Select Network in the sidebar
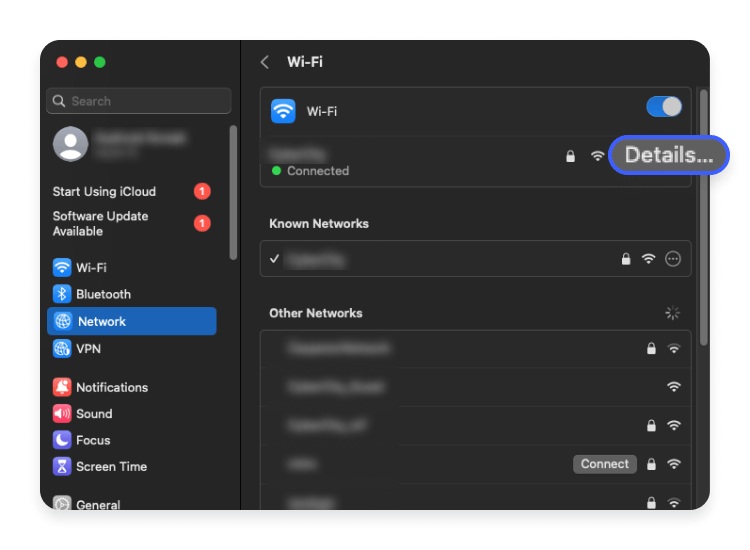 pyautogui.click(x=131, y=321)
